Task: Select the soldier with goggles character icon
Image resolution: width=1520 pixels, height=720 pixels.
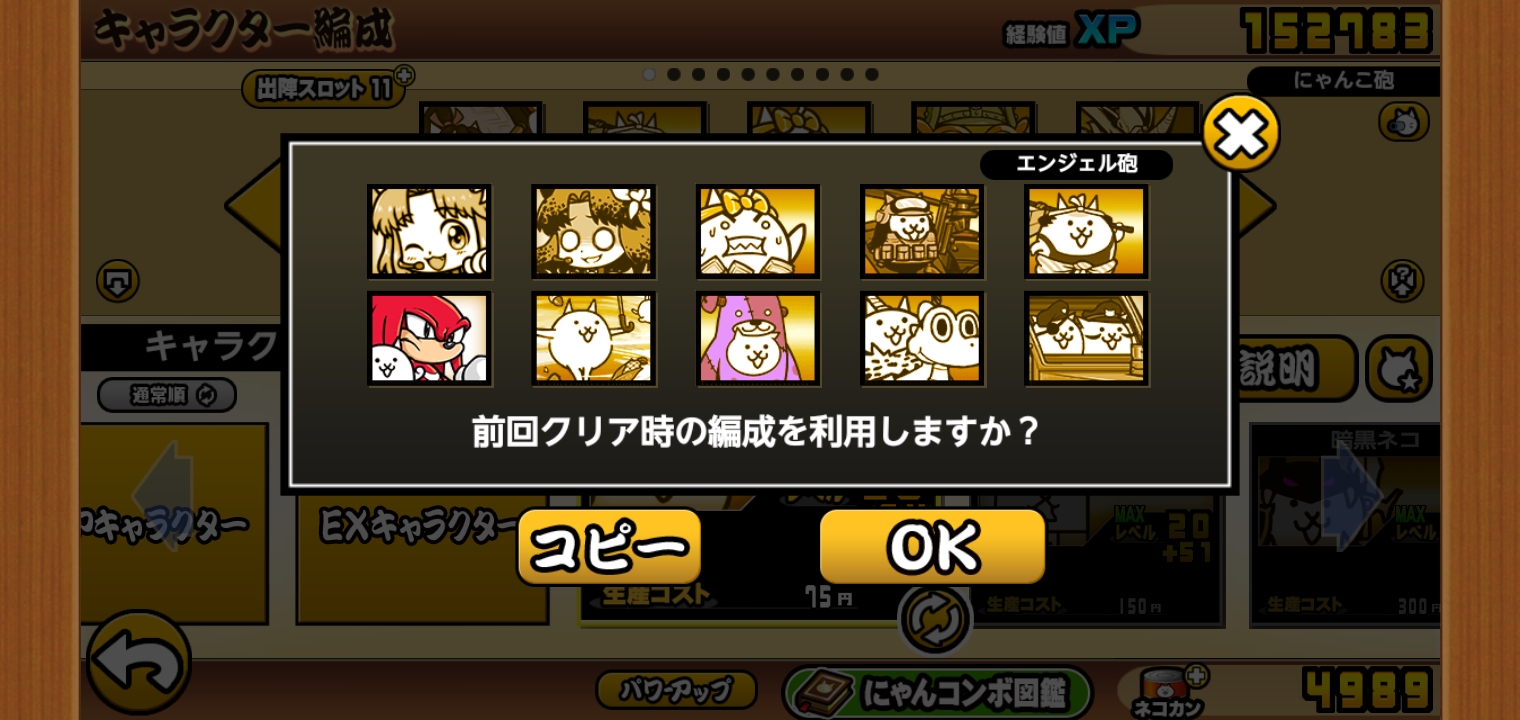Action: pos(922,231)
